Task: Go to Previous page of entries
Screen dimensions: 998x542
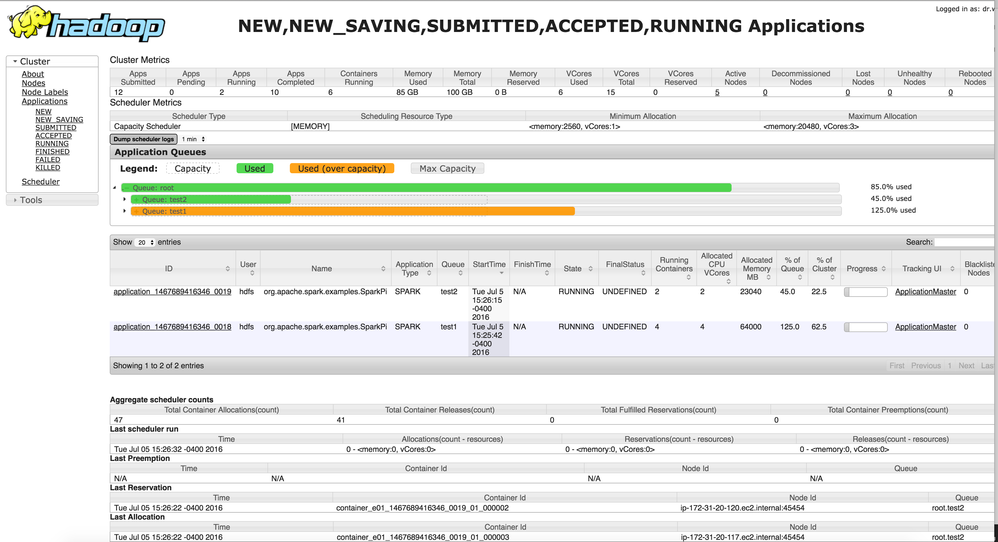Action: tap(925, 366)
